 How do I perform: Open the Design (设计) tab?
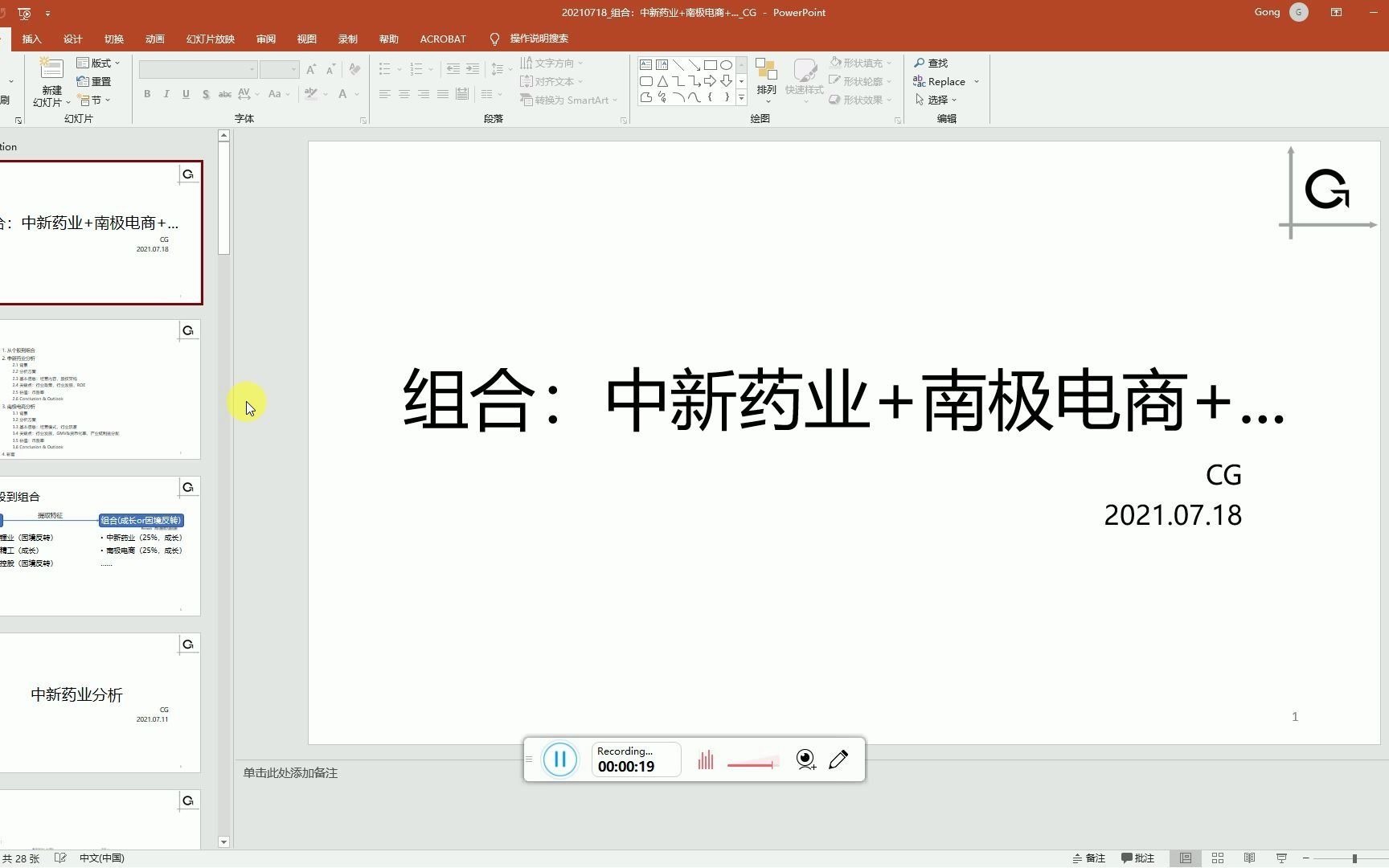click(72, 39)
